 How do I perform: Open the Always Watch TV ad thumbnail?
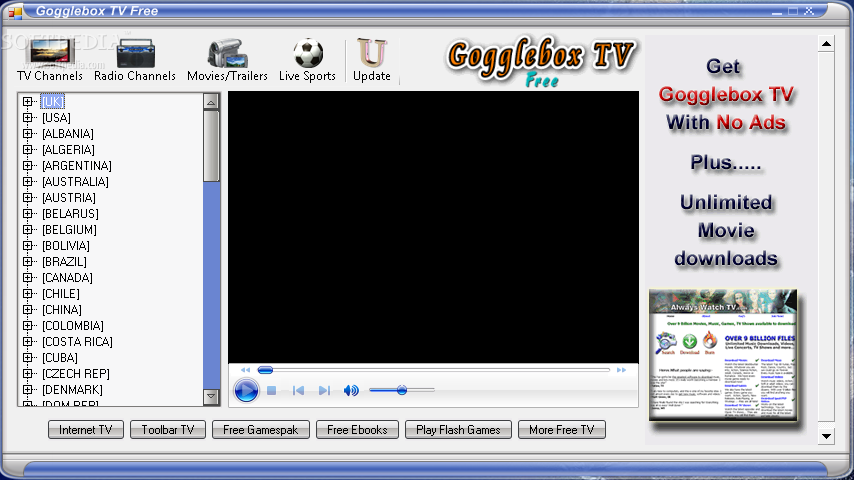[x=723, y=355]
